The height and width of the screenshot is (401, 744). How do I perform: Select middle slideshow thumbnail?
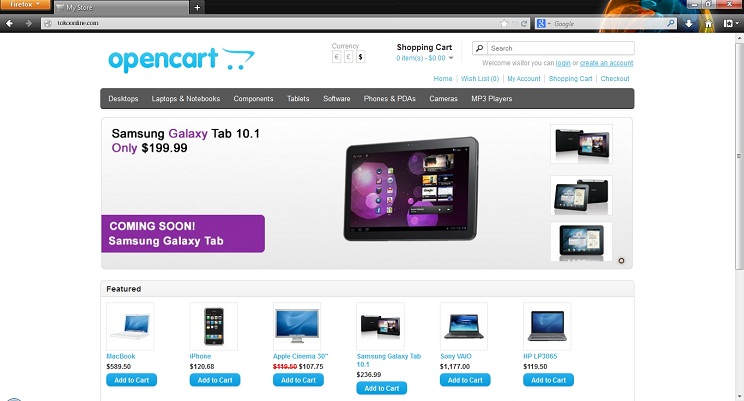click(x=581, y=196)
